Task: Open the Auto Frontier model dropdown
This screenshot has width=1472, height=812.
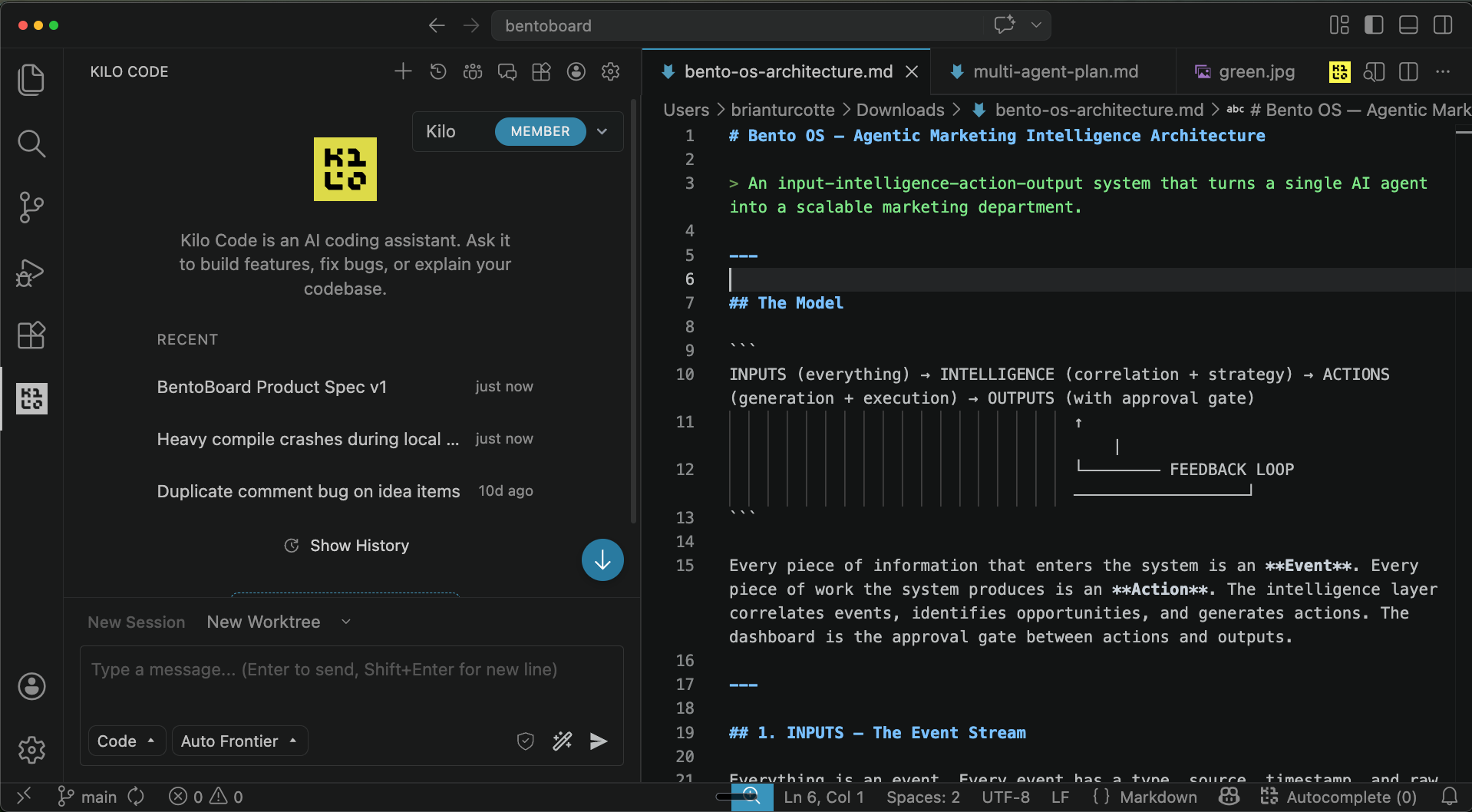Action: 239,741
